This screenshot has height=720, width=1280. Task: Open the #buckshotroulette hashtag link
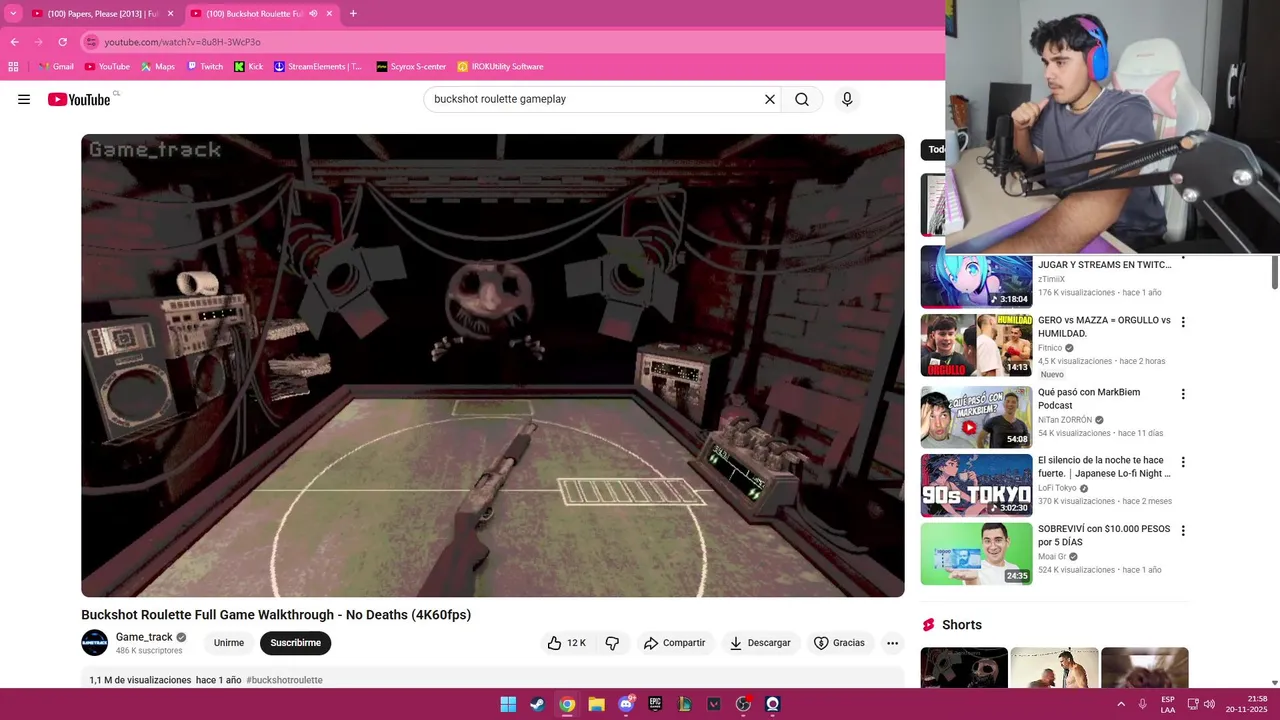coord(284,680)
